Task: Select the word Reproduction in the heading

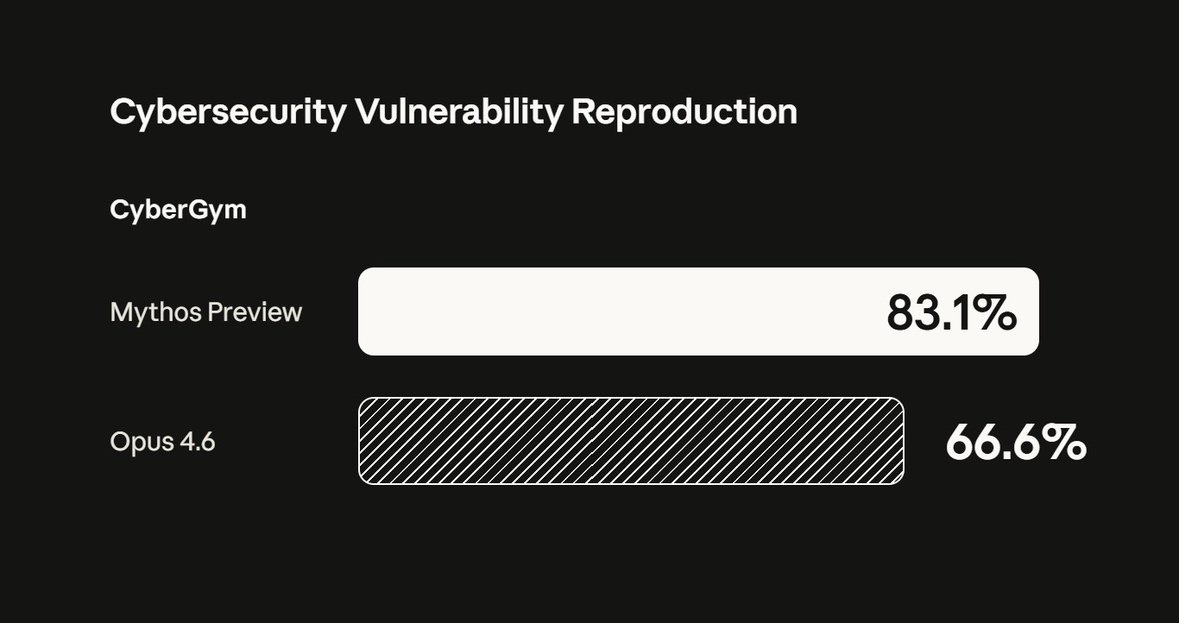Action: pyautogui.click(x=684, y=113)
